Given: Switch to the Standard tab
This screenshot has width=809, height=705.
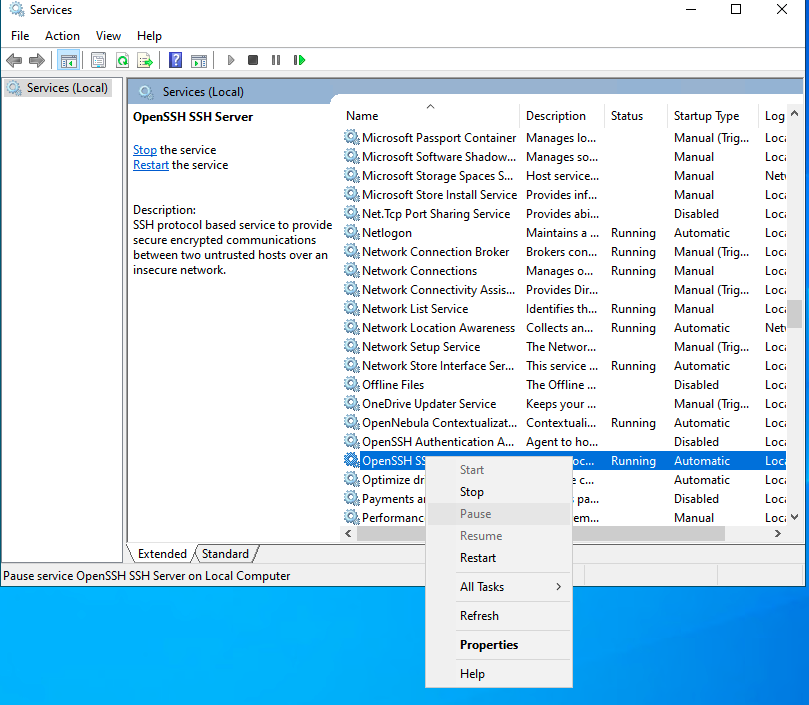Looking at the screenshot, I should [x=225, y=554].
